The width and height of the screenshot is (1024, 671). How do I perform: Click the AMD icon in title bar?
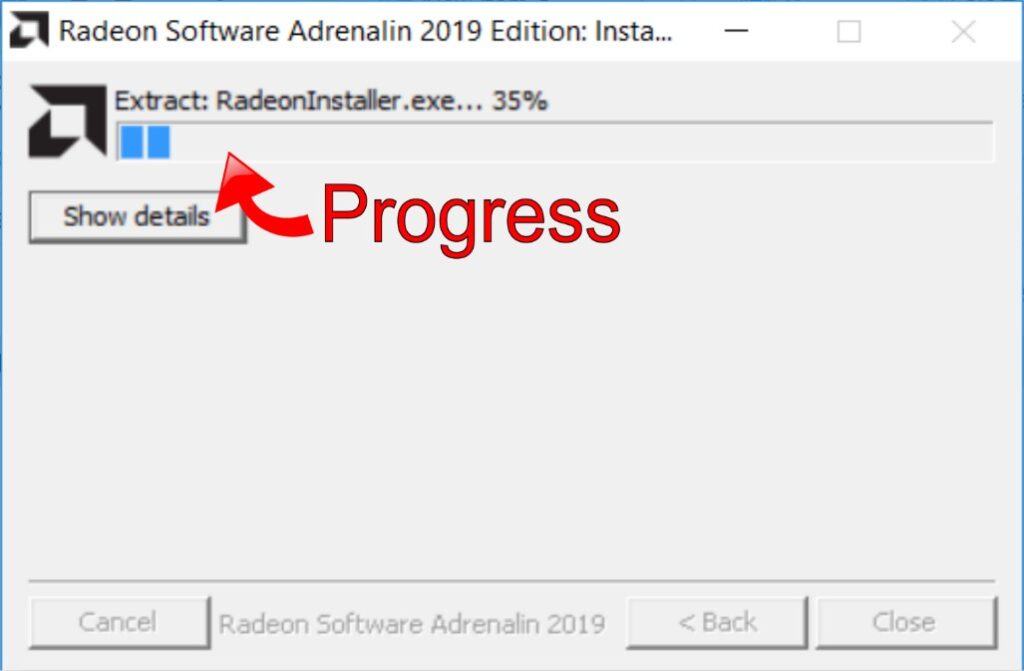point(29,30)
